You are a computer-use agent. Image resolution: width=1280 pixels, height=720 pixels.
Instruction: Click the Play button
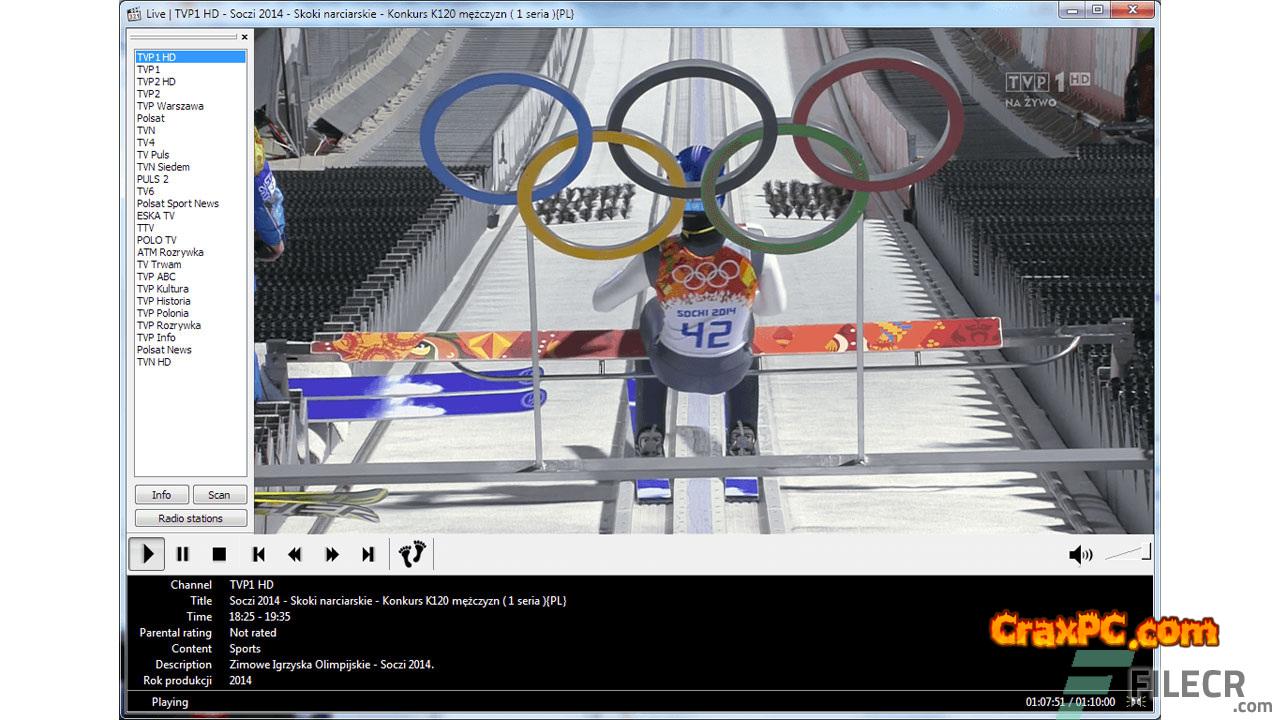147,554
